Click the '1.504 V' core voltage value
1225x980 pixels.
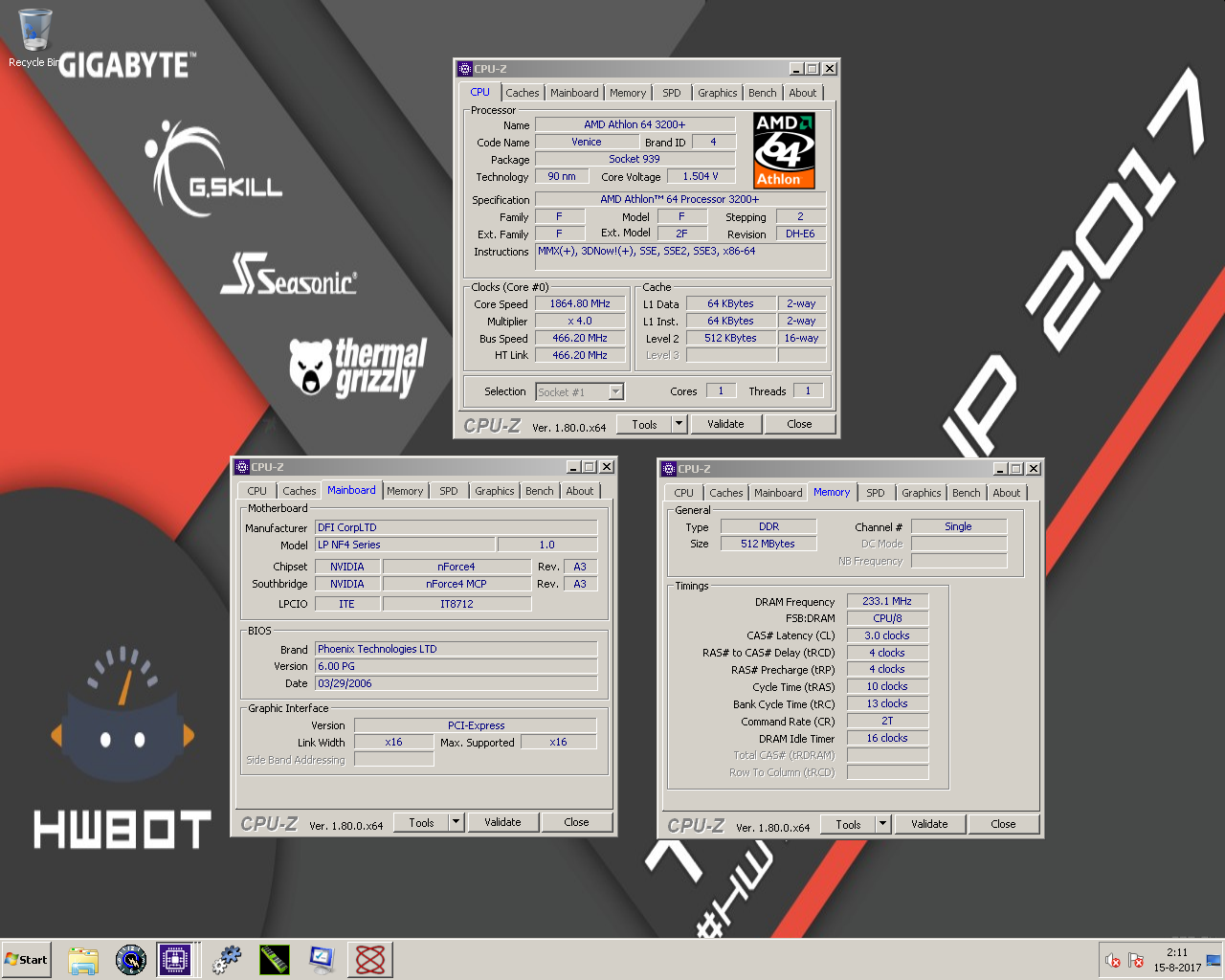click(701, 176)
